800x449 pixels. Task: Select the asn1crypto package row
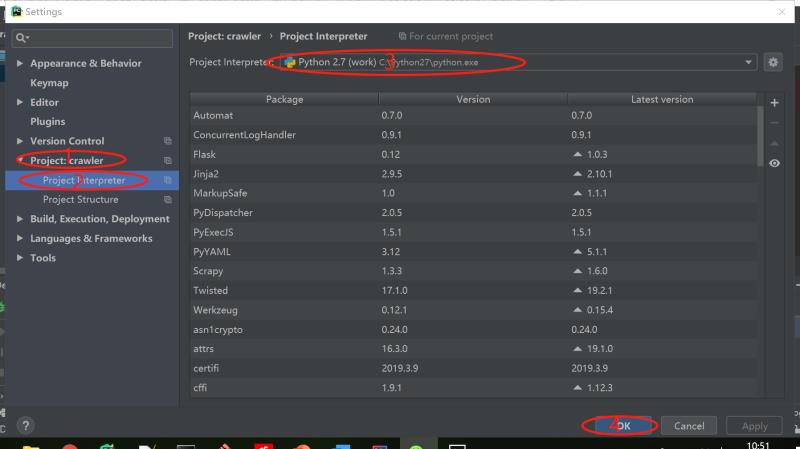(473, 330)
